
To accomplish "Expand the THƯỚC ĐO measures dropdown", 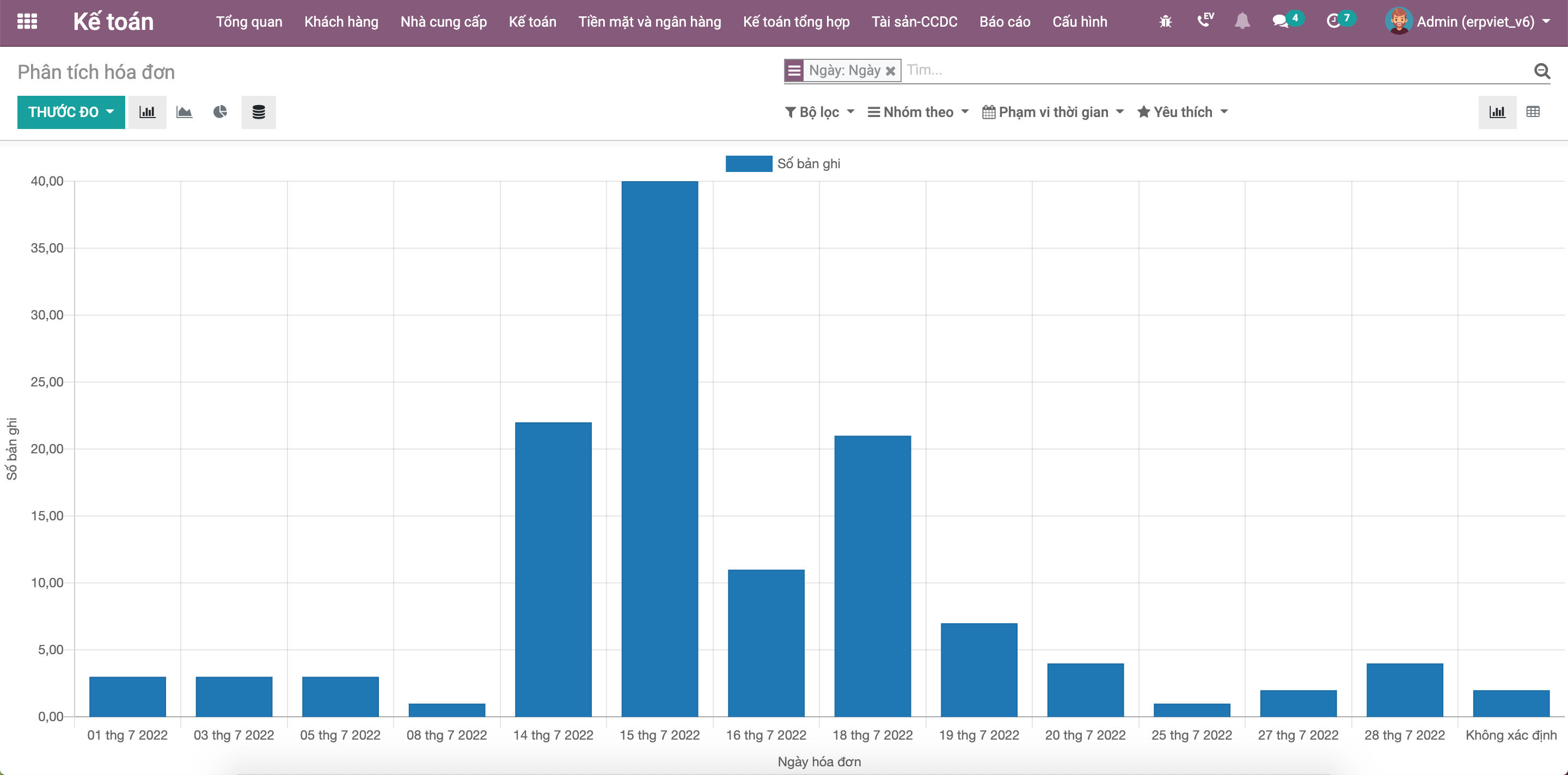I will click(x=71, y=112).
